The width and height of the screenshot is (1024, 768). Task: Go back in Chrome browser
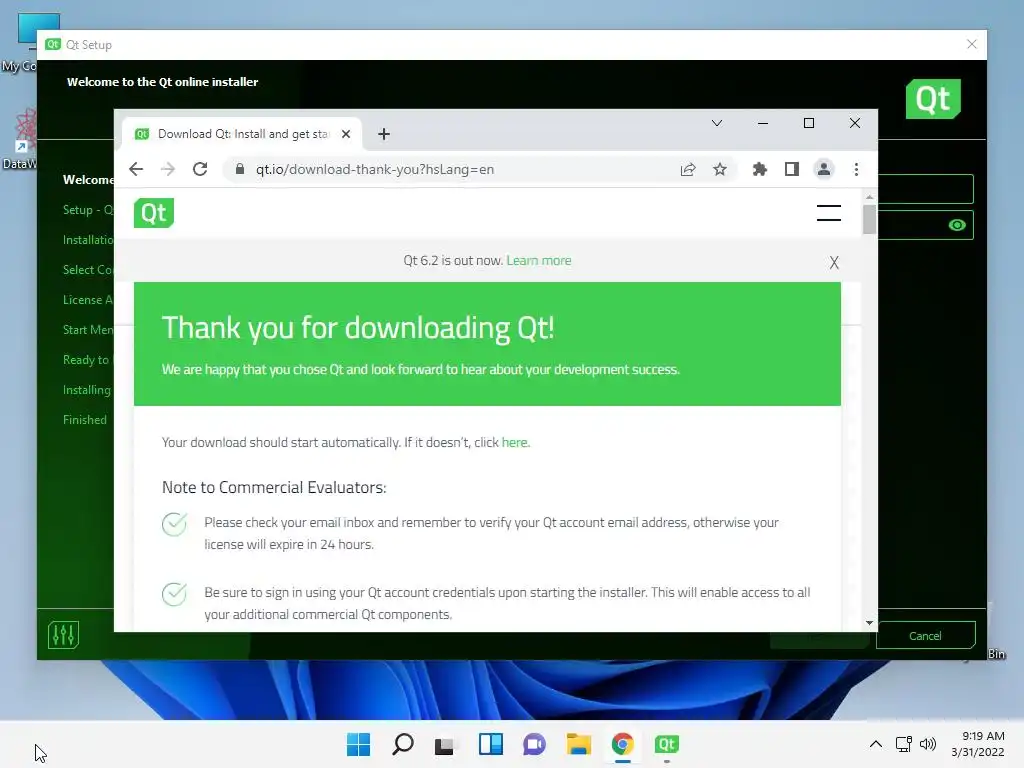[x=136, y=169]
